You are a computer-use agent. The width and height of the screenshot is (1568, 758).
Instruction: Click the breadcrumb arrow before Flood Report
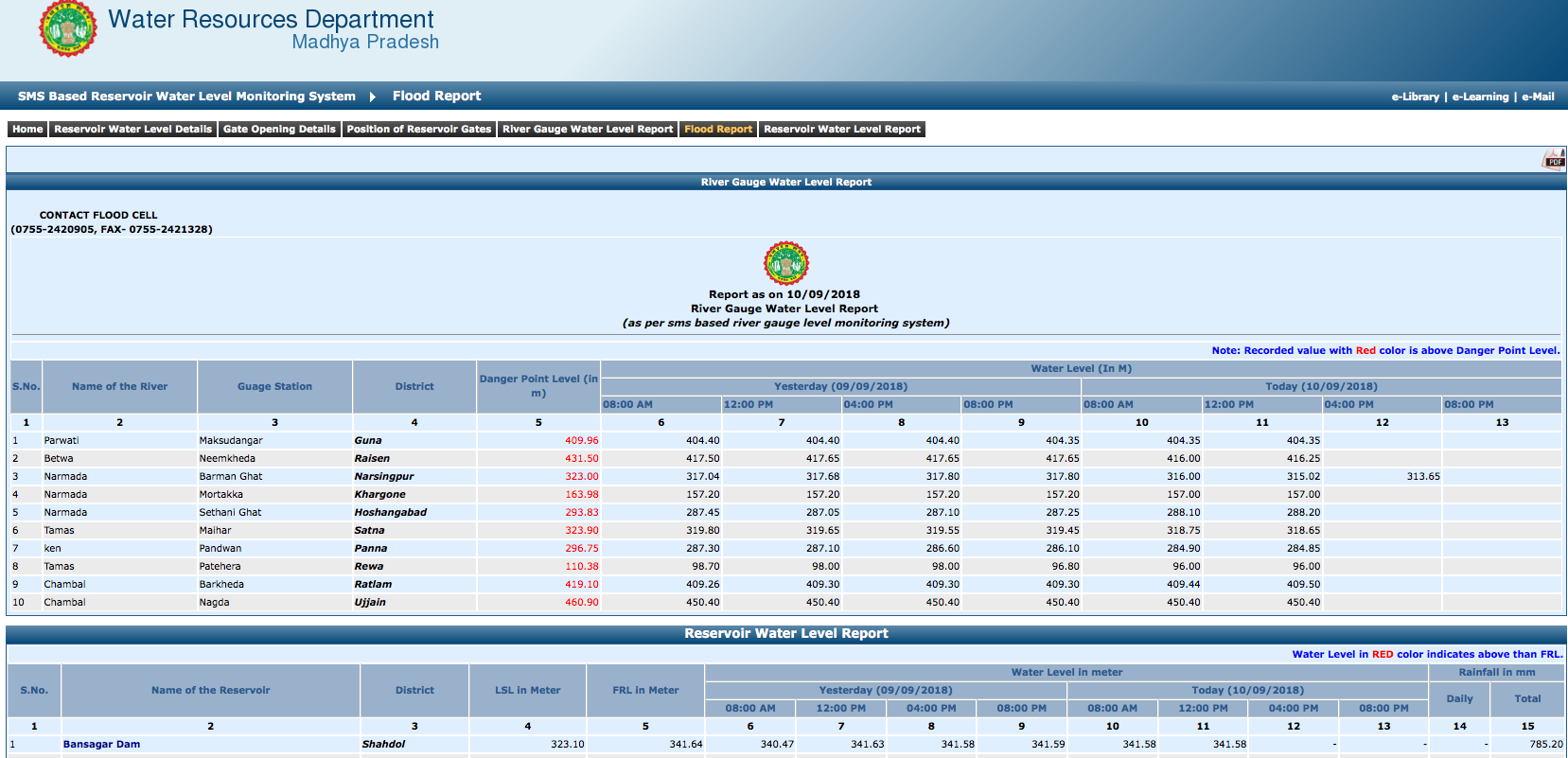(373, 97)
